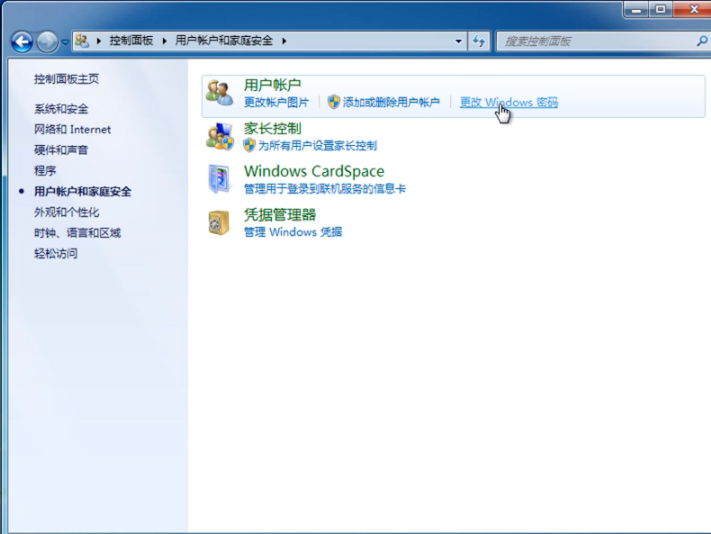The image size is (711, 534).
Task: Go to 系统和安全 in sidebar
Action: tap(61, 109)
